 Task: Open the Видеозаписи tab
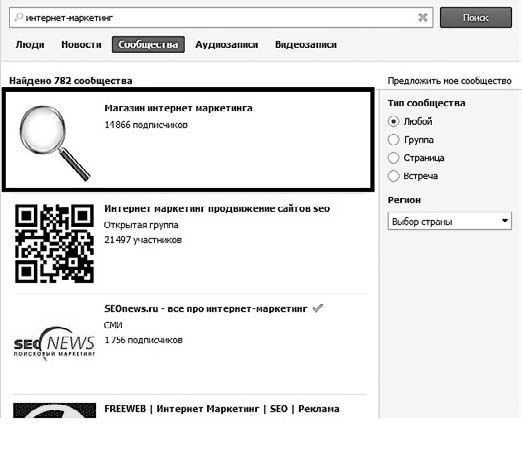pos(306,44)
